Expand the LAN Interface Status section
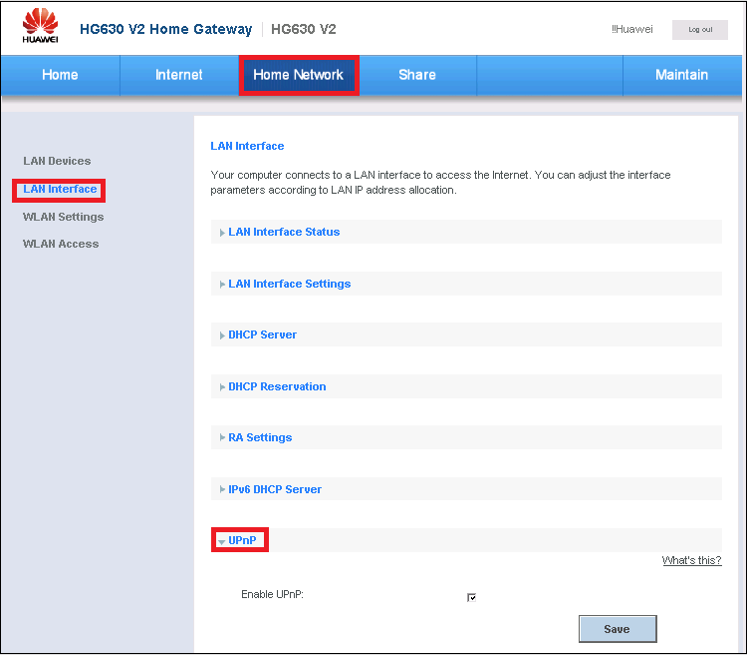 pos(284,232)
